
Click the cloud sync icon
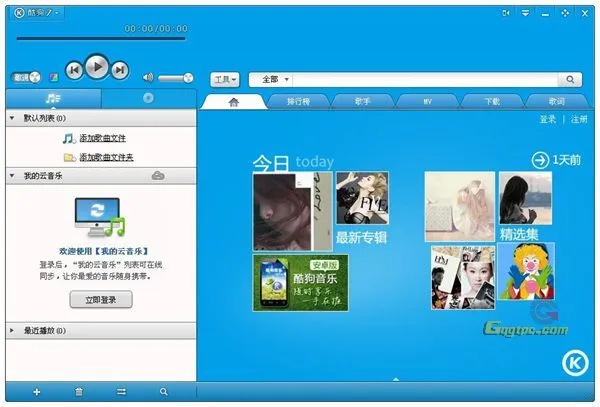[x=158, y=176]
